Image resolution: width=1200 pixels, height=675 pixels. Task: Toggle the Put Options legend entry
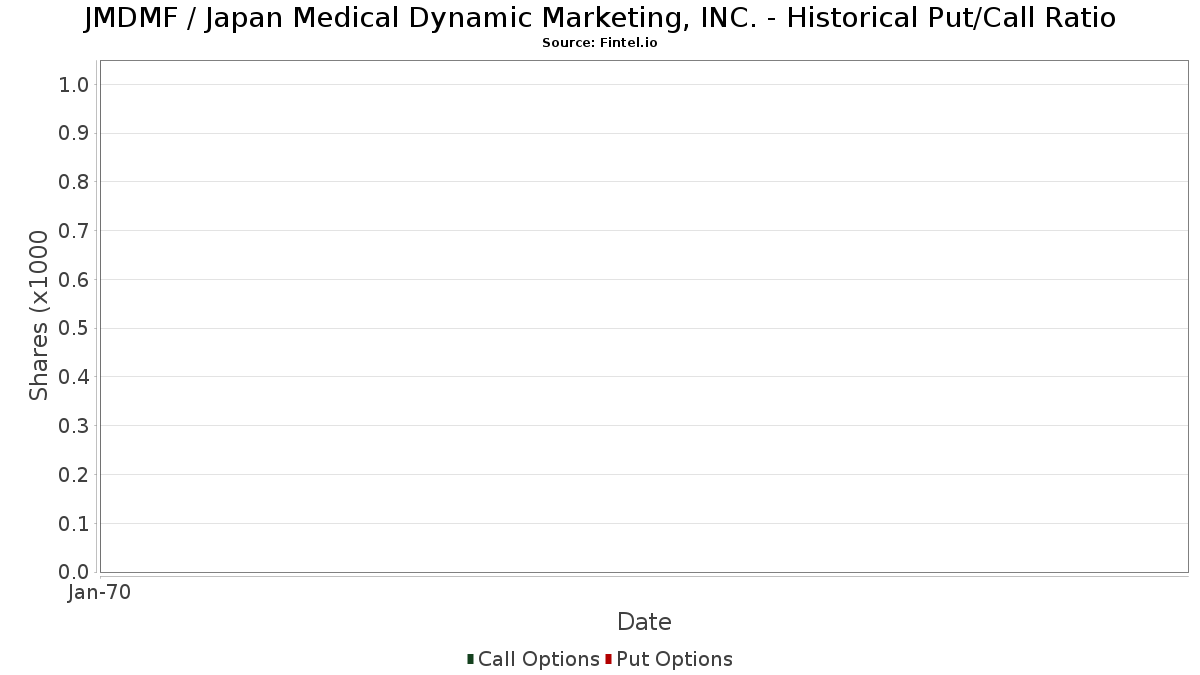[669, 659]
